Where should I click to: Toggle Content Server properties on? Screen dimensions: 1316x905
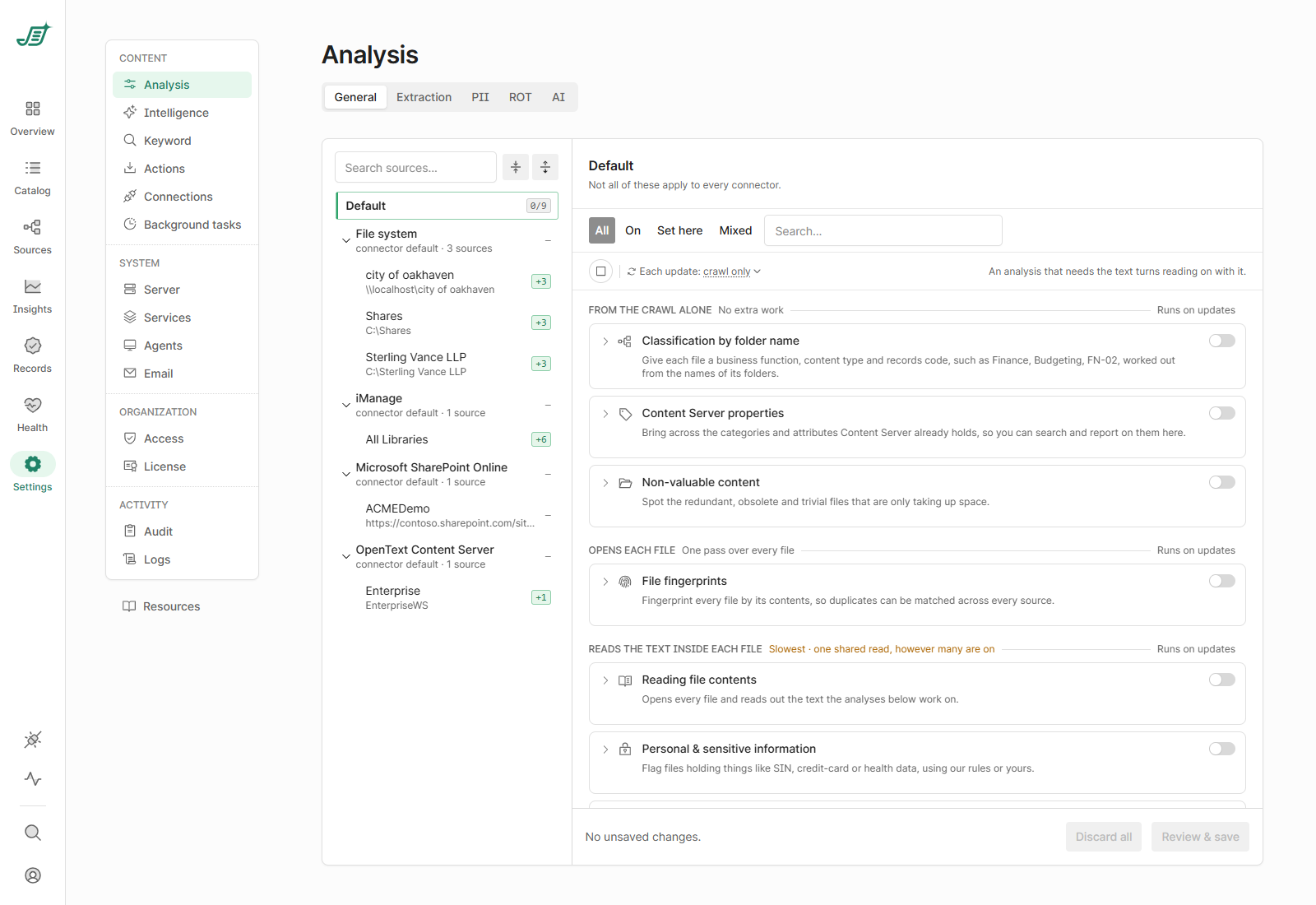(x=1222, y=413)
